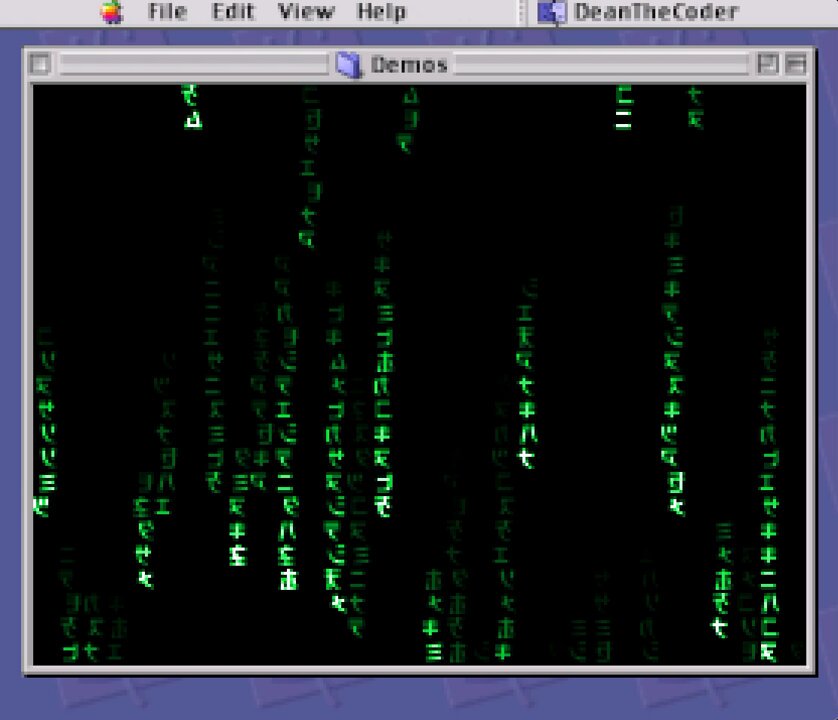
Task: Click the Demos title text
Action: [x=409, y=65]
